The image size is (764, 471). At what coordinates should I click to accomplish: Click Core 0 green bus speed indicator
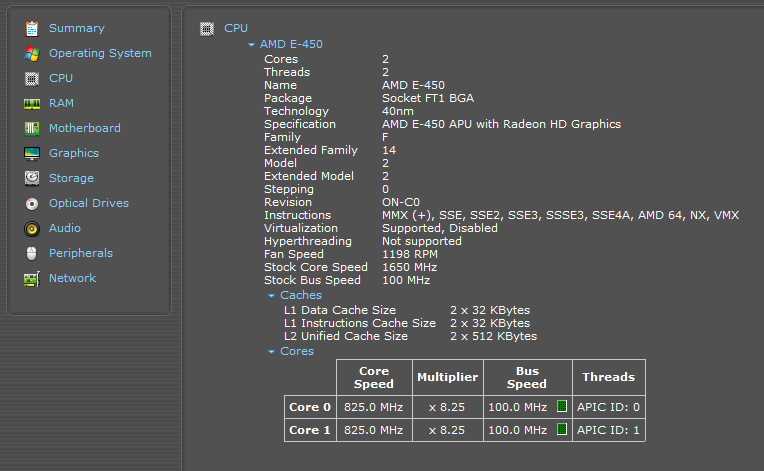click(x=562, y=406)
